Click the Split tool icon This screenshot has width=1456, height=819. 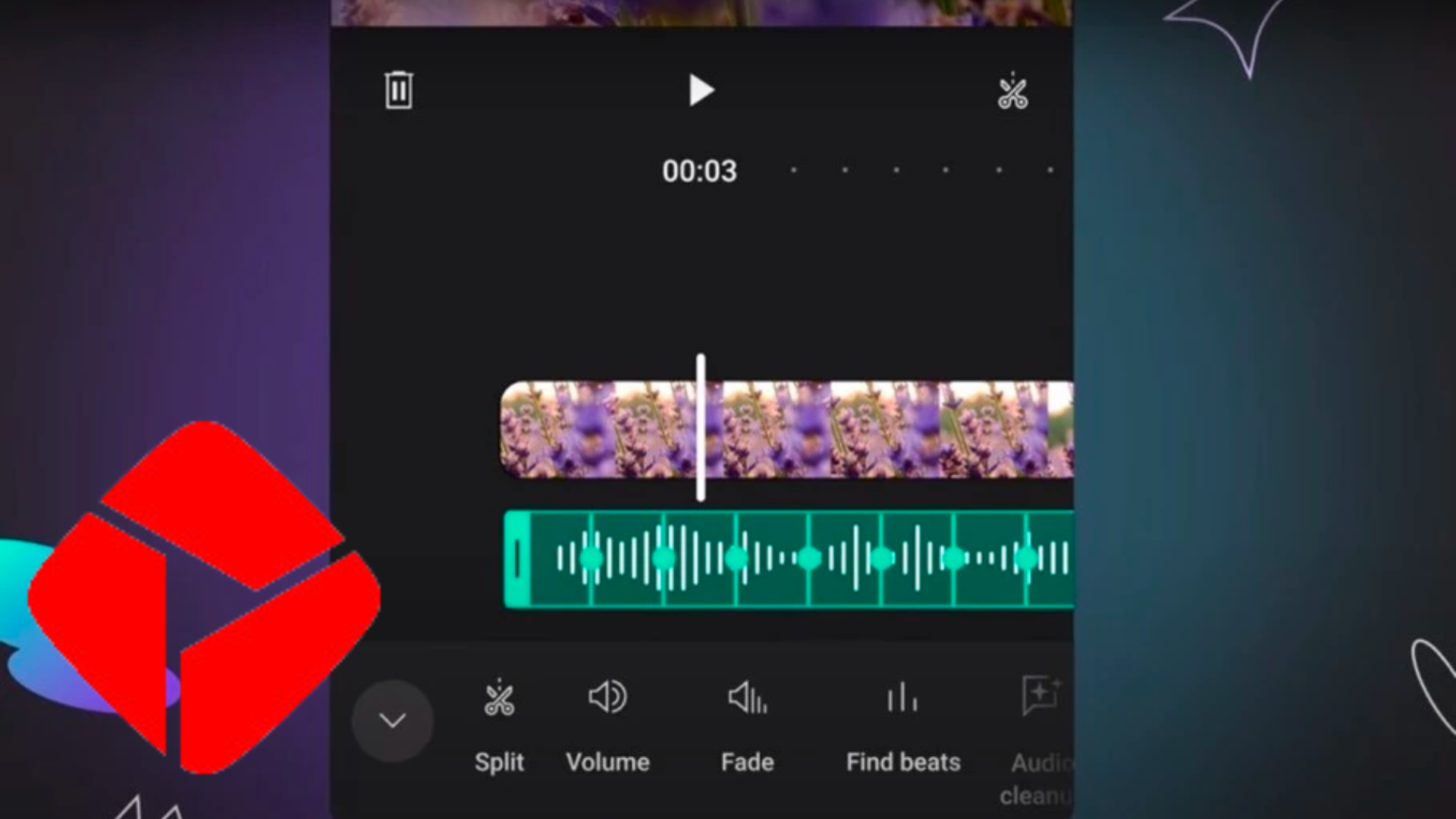(500, 697)
